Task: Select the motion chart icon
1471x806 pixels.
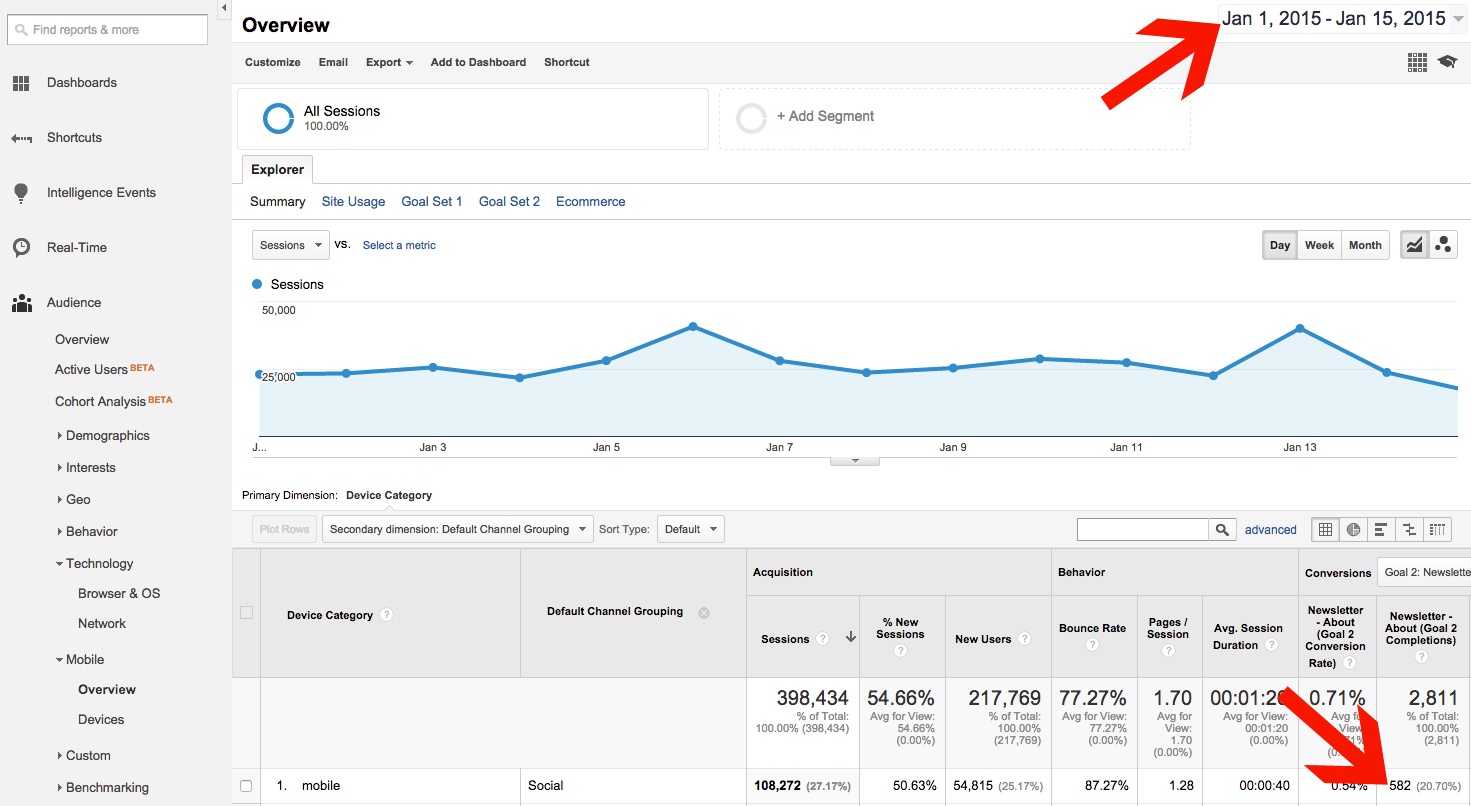Action: click(1443, 245)
